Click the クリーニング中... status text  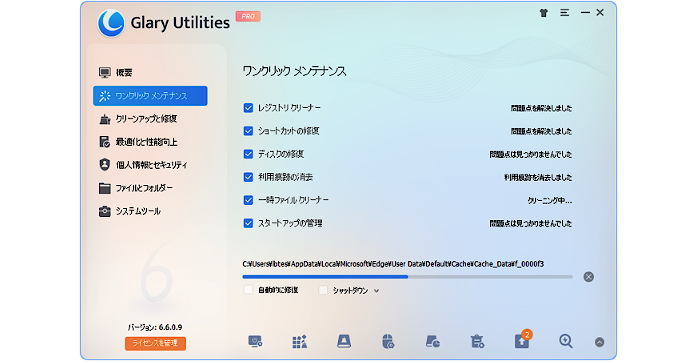click(x=550, y=200)
